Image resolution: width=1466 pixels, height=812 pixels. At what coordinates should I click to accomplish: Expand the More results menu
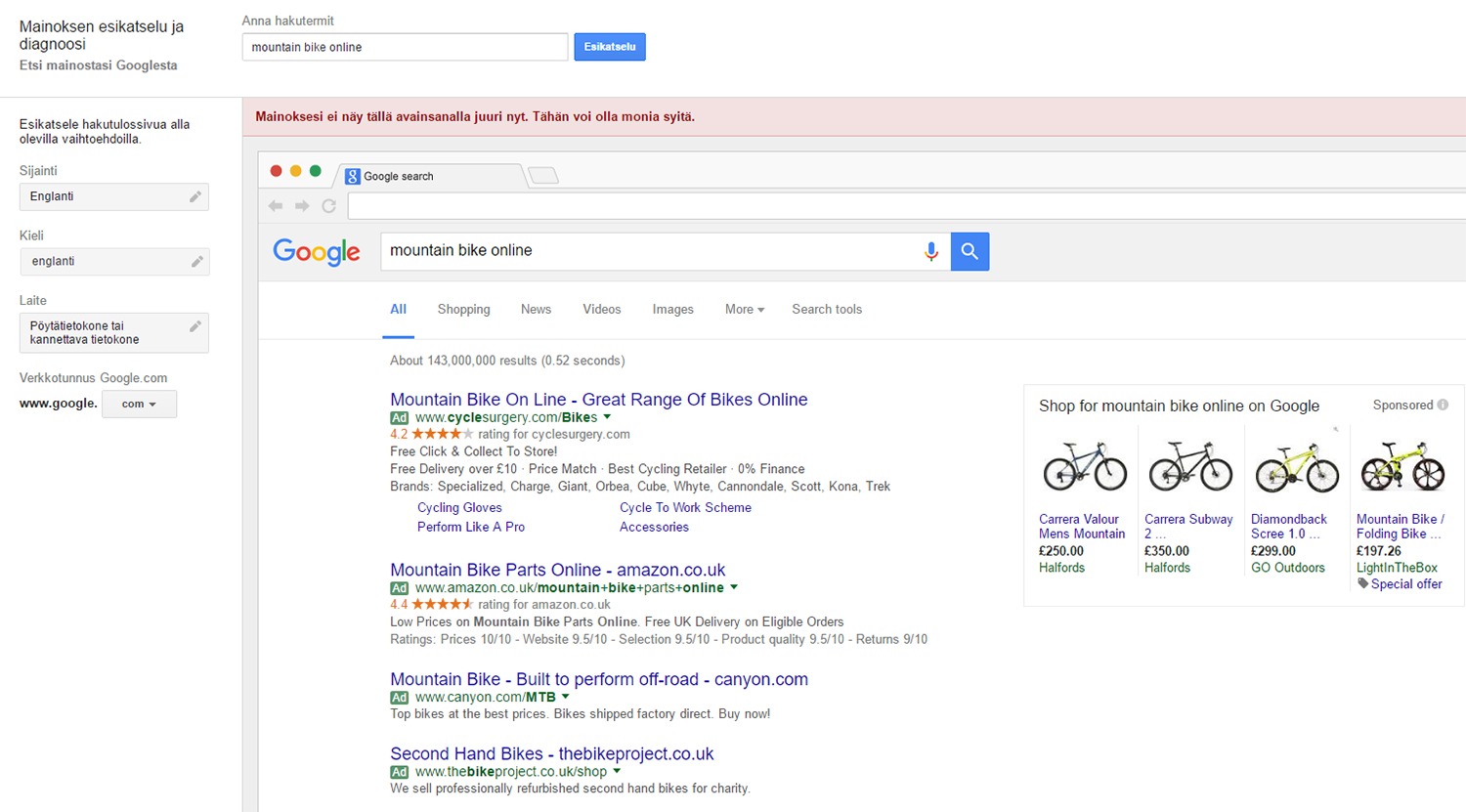(745, 309)
